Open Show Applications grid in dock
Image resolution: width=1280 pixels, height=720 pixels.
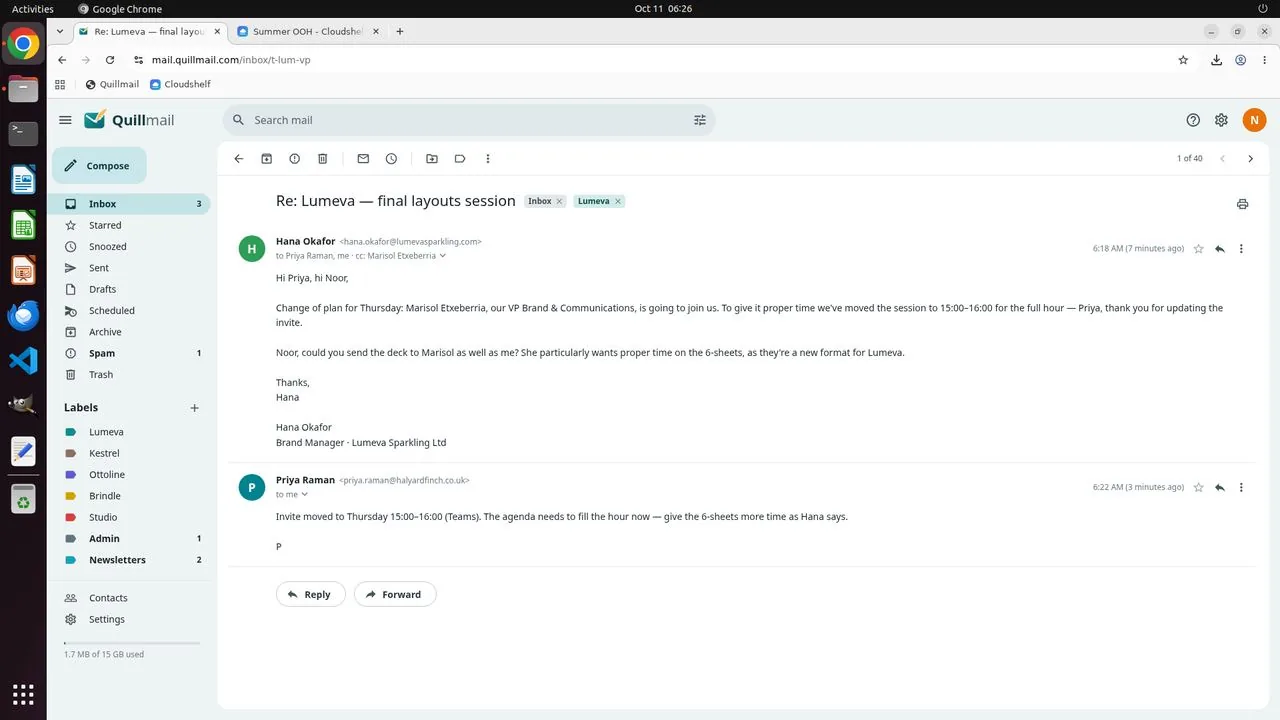coord(23,694)
